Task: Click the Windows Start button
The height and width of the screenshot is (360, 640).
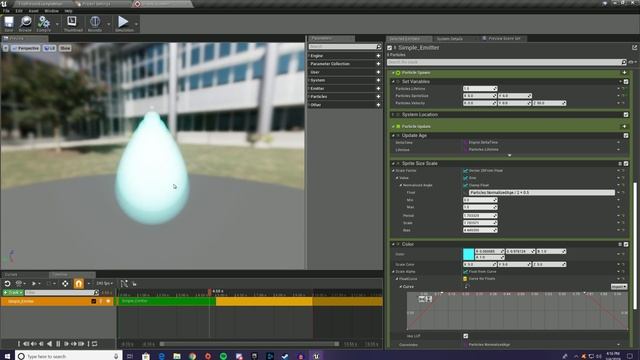Action: [7, 356]
